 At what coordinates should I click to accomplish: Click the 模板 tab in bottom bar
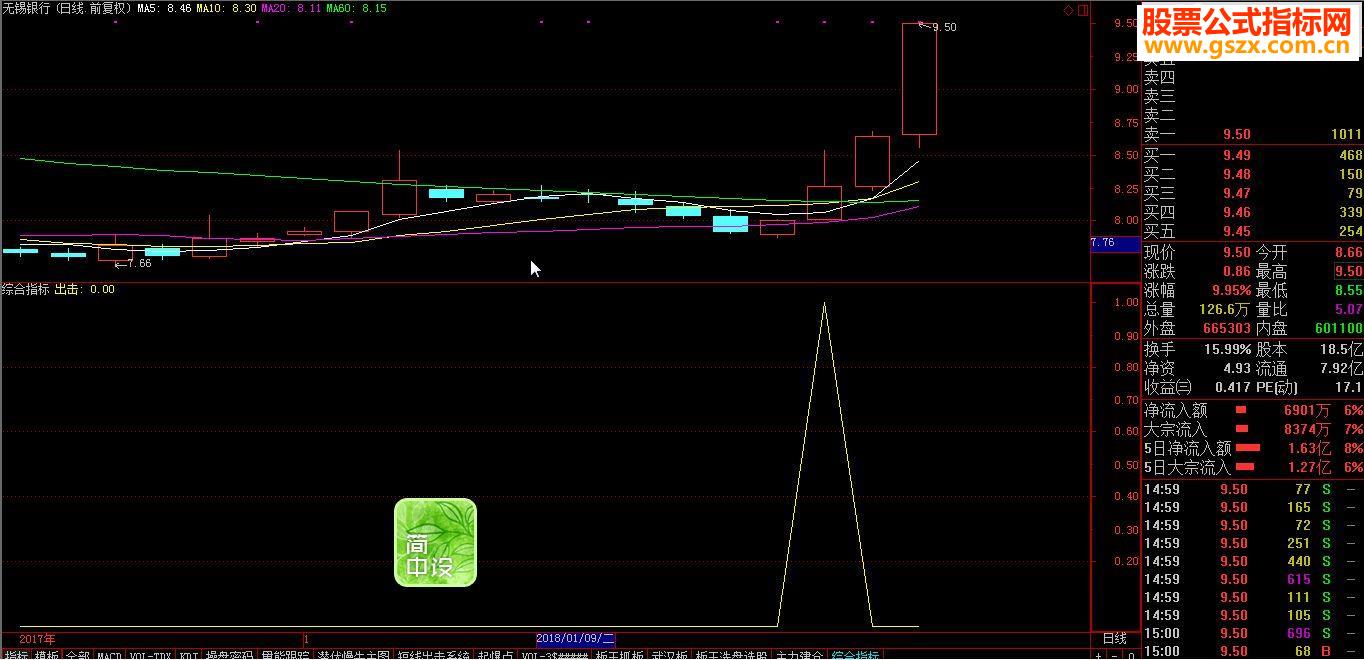[47, 656]
